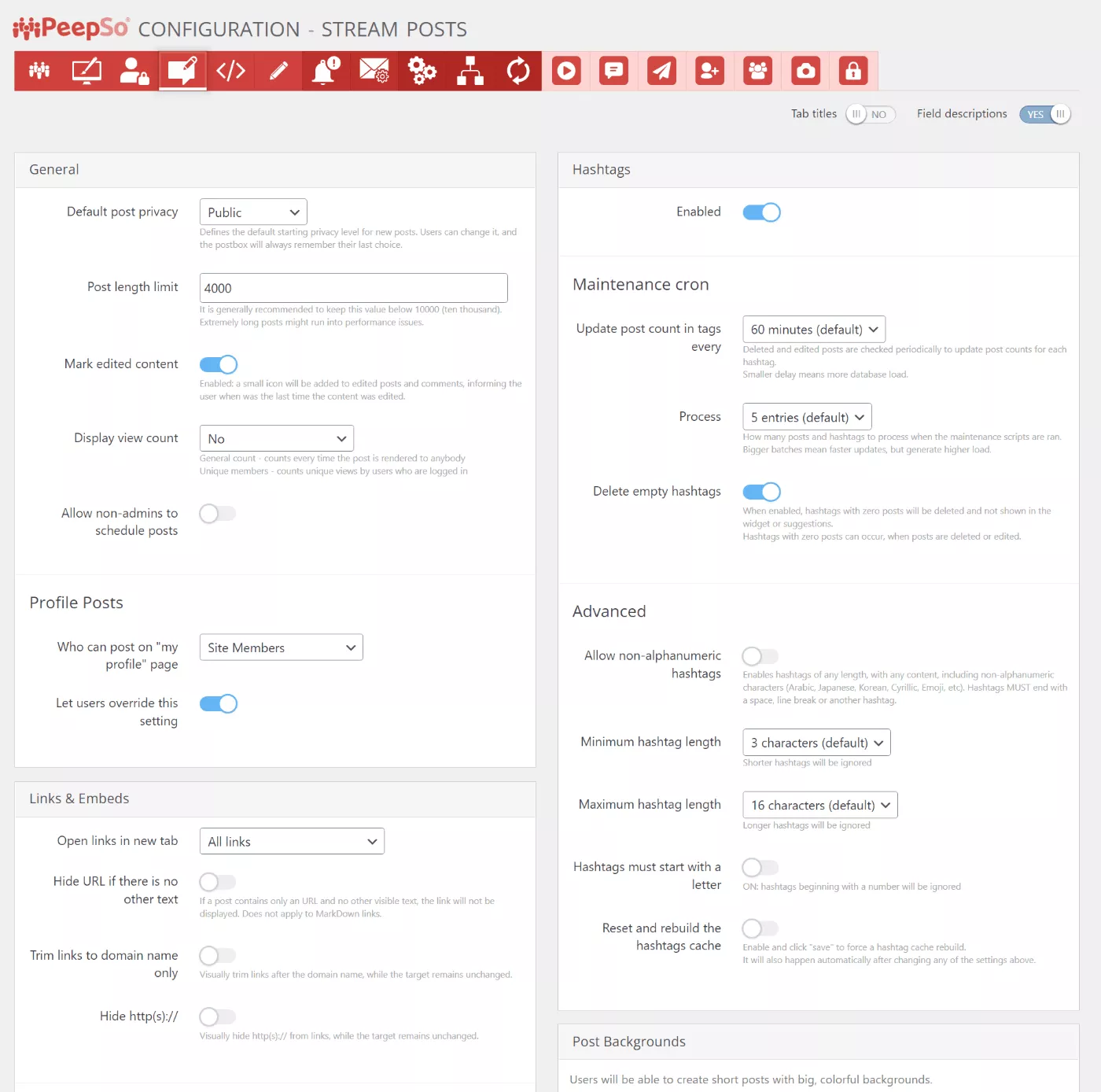Open the appearance monitor-with-pen tab icon
This screenshot has height=1092, width=1101.
tap(87, 71)
